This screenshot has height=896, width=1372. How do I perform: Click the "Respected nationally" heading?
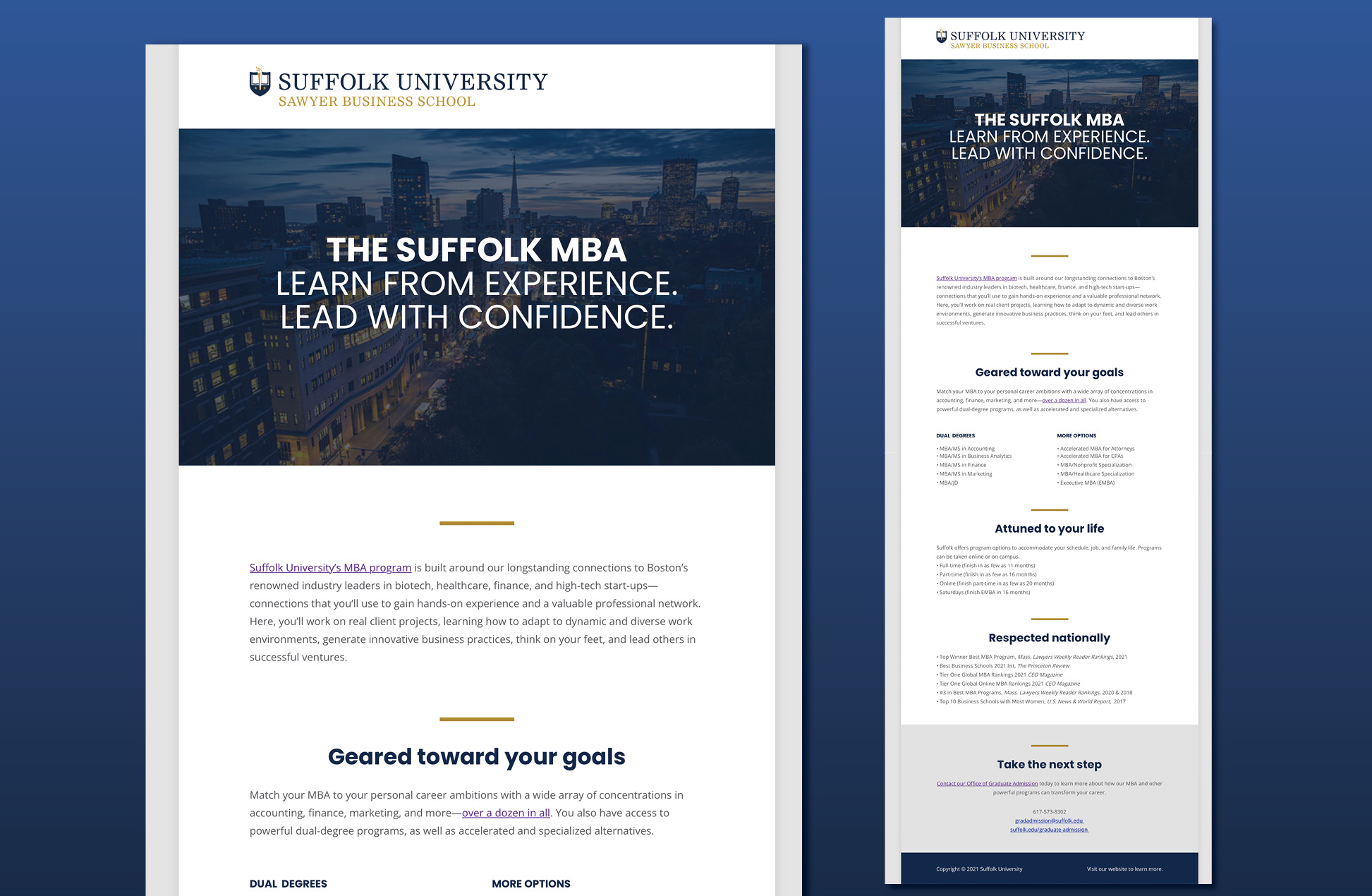(x=1049, y=638)
